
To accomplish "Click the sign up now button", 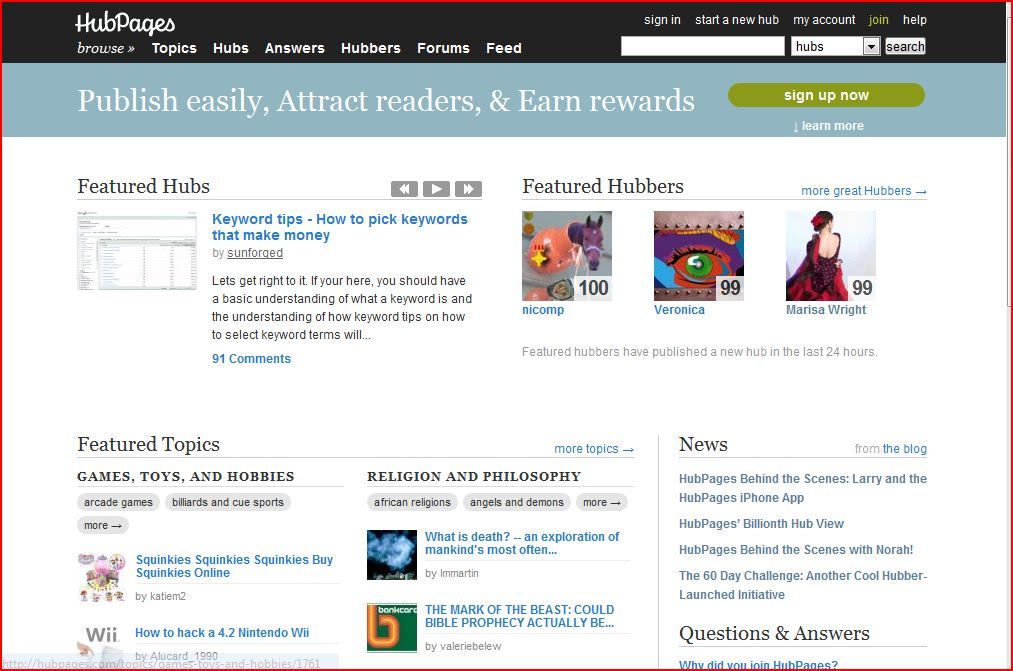I will 826,95.
